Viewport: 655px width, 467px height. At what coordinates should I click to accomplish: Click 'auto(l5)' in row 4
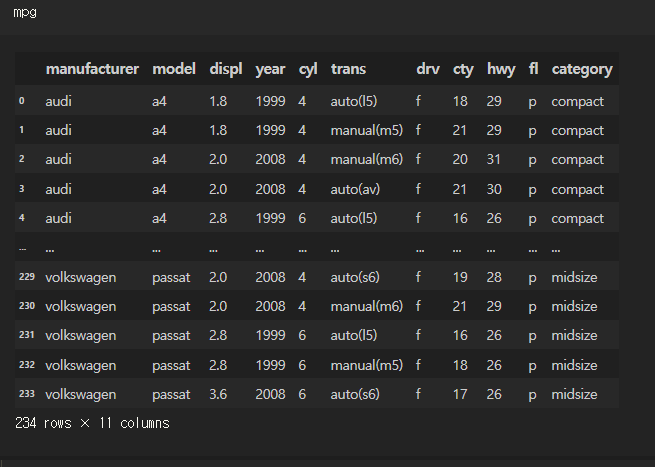point(354,218)
